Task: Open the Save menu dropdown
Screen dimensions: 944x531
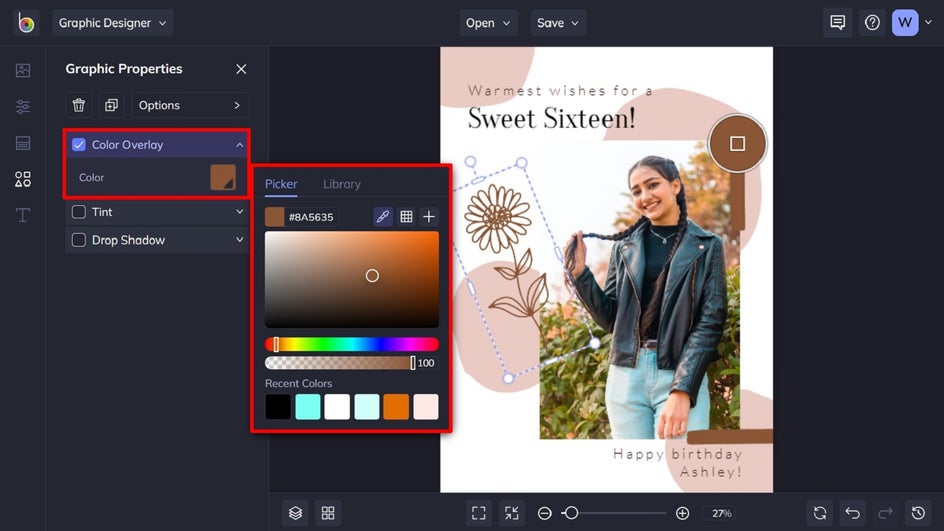Action: [x=558, y=23]
